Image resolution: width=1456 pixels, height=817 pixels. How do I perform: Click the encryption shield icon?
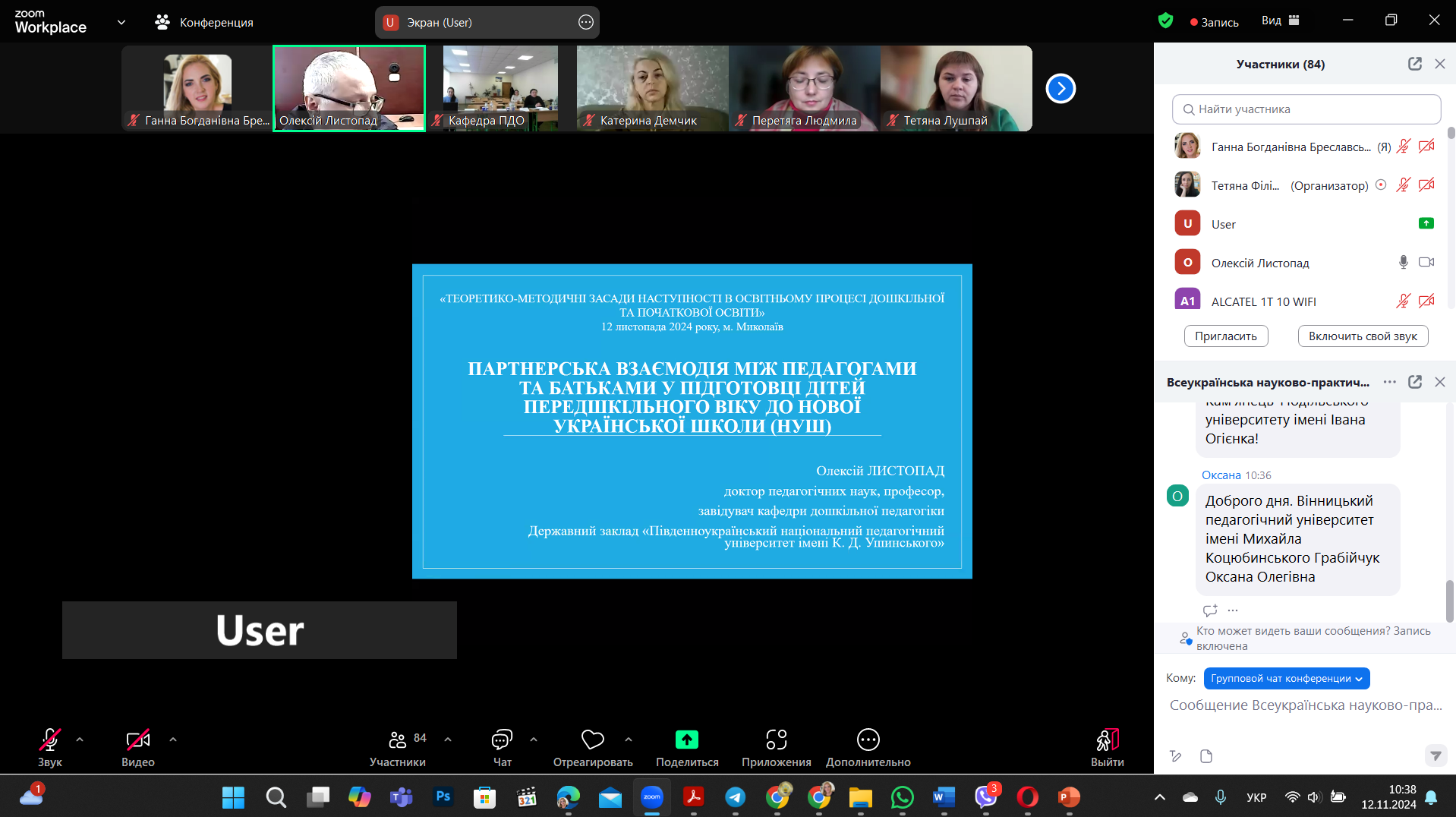1165,21
